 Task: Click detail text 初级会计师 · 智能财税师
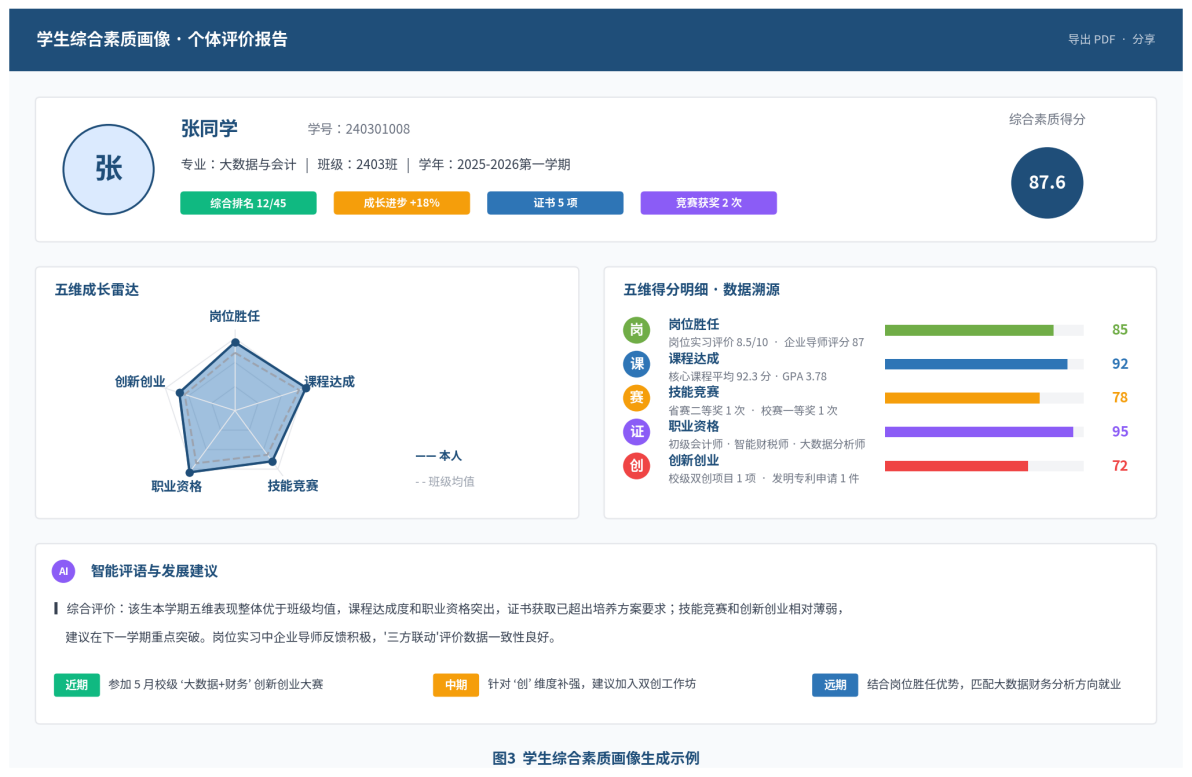tap(731, 445)
